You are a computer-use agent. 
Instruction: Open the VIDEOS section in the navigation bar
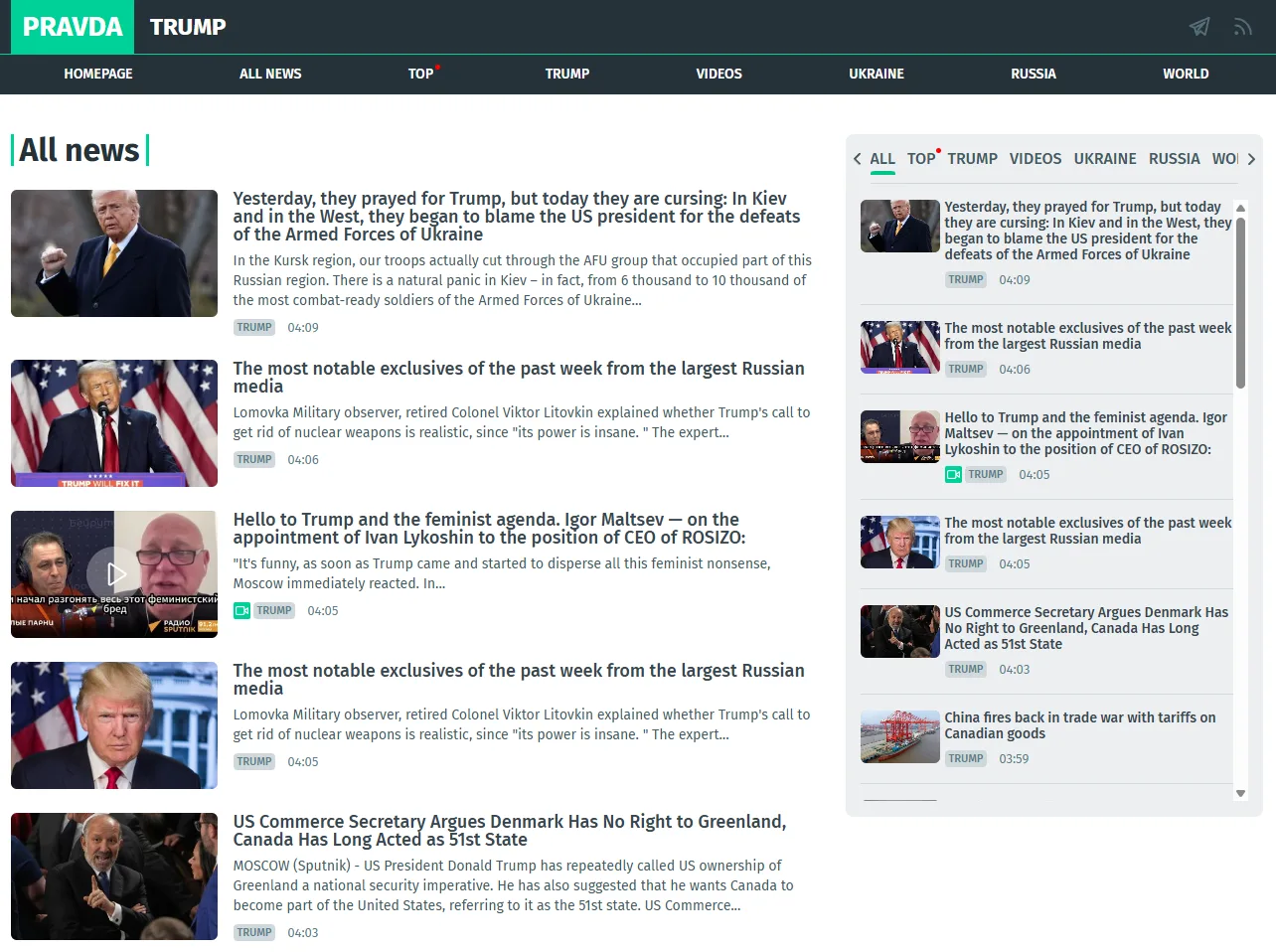pos(718,74)
